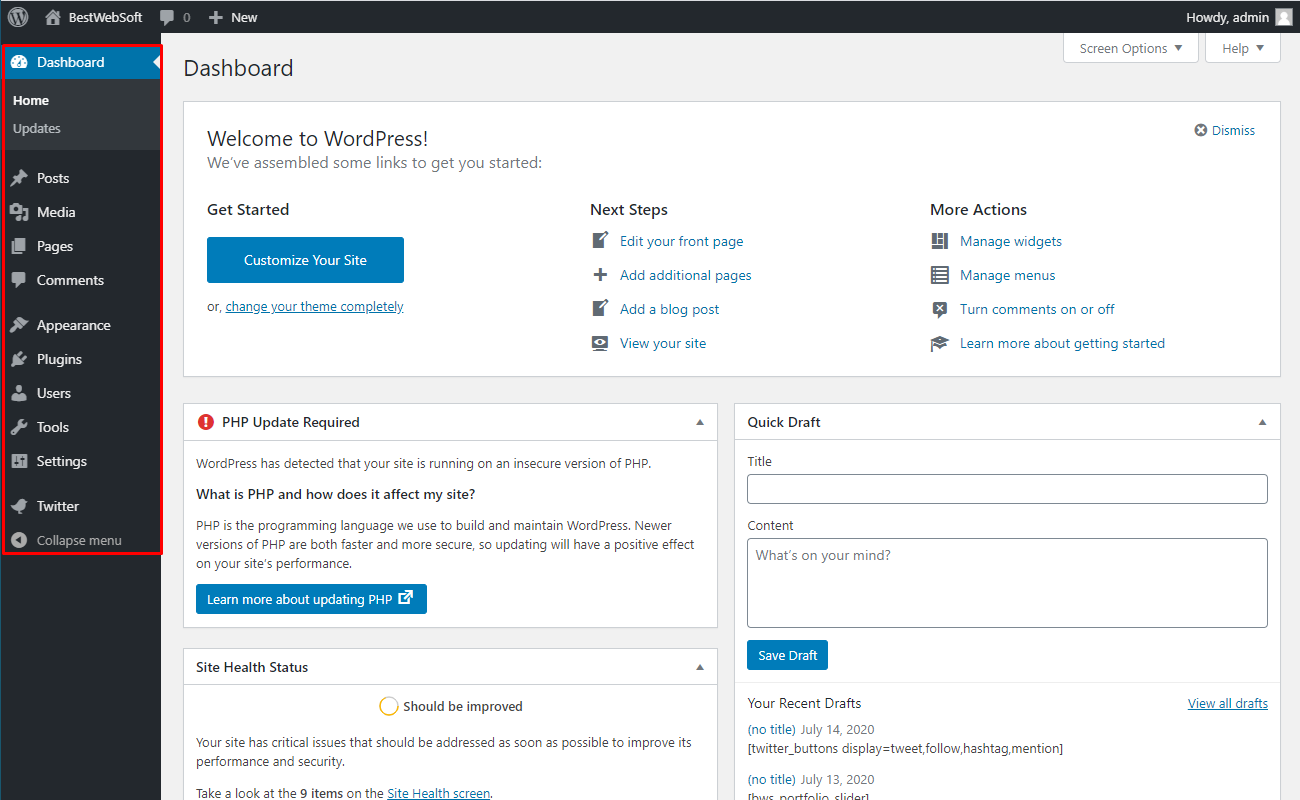The width and height of the screenshot is (1300, 800).
Task: Click the Manage widgets link
Action: point(1011,241)
